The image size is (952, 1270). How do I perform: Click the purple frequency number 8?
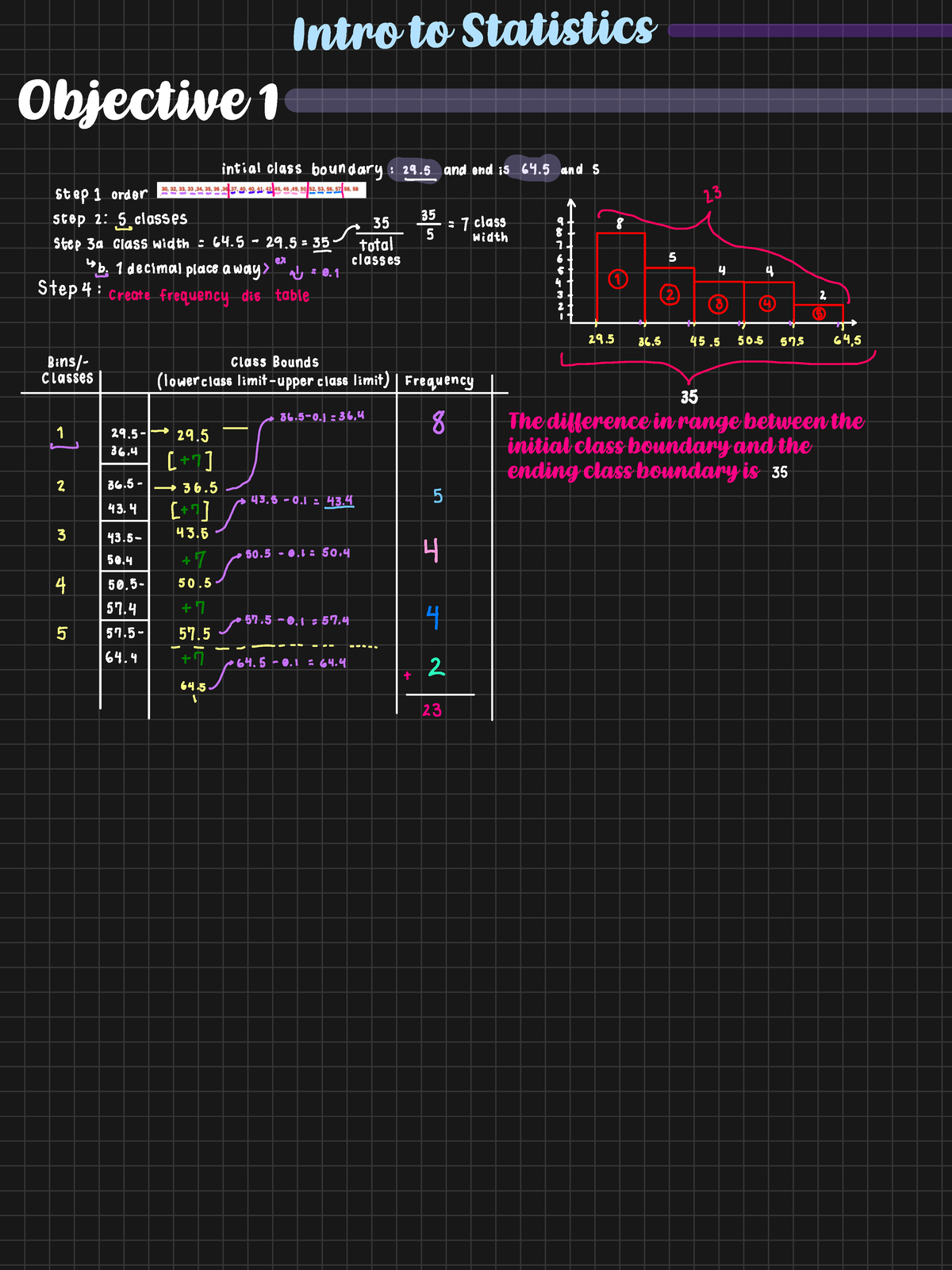(x=438, y=422)
